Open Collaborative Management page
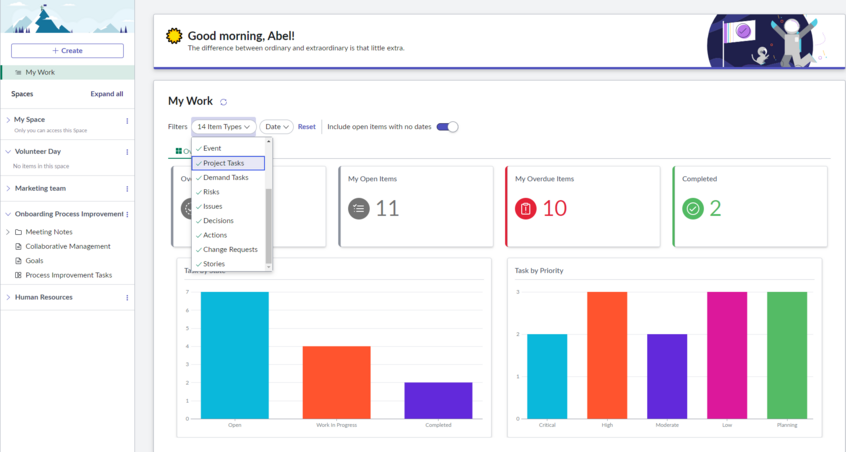The width and height of the screenshot is (846, 452). pos(68,246)
